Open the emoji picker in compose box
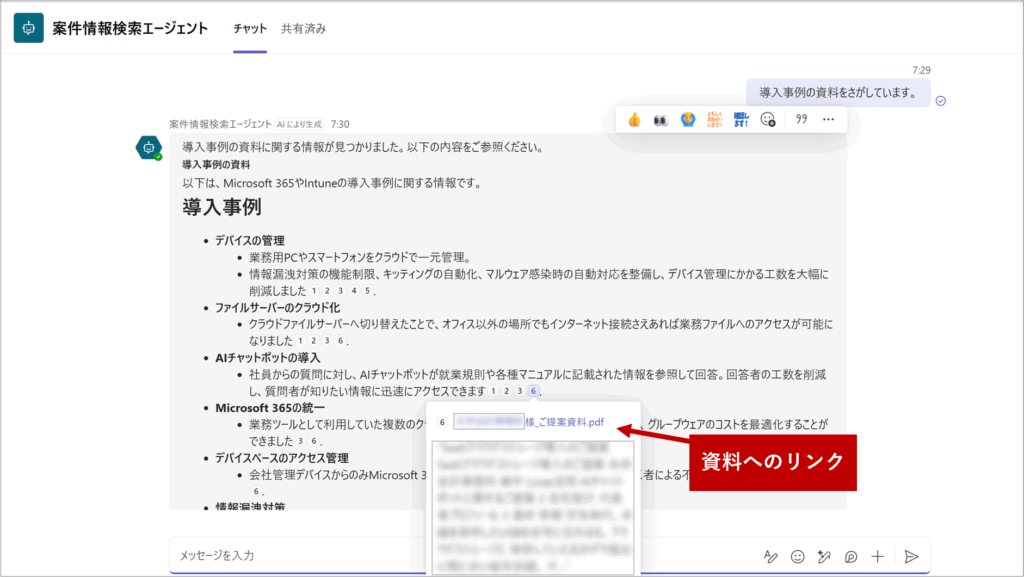 [797, 556]
